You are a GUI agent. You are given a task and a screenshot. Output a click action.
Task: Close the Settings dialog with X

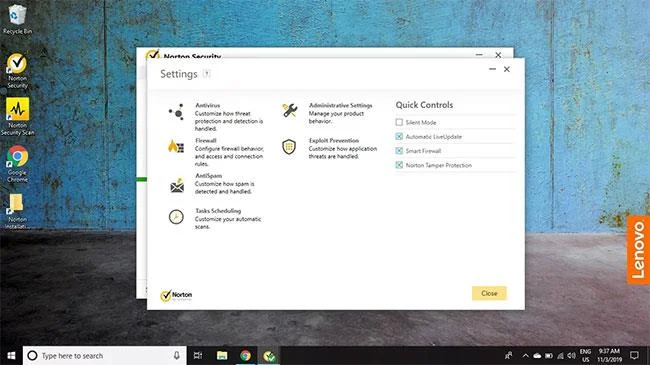[507, 69]
